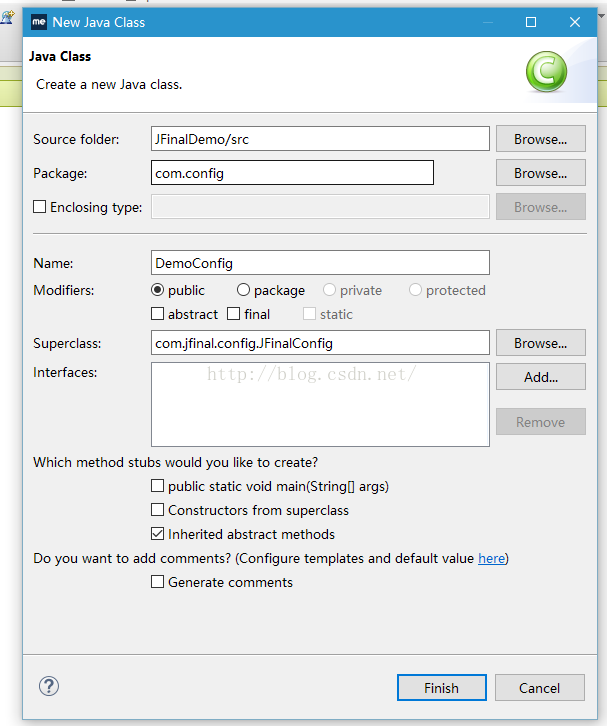Focus the Name field containing DemoConfig

pyautogui.click(x=320, y=263)
